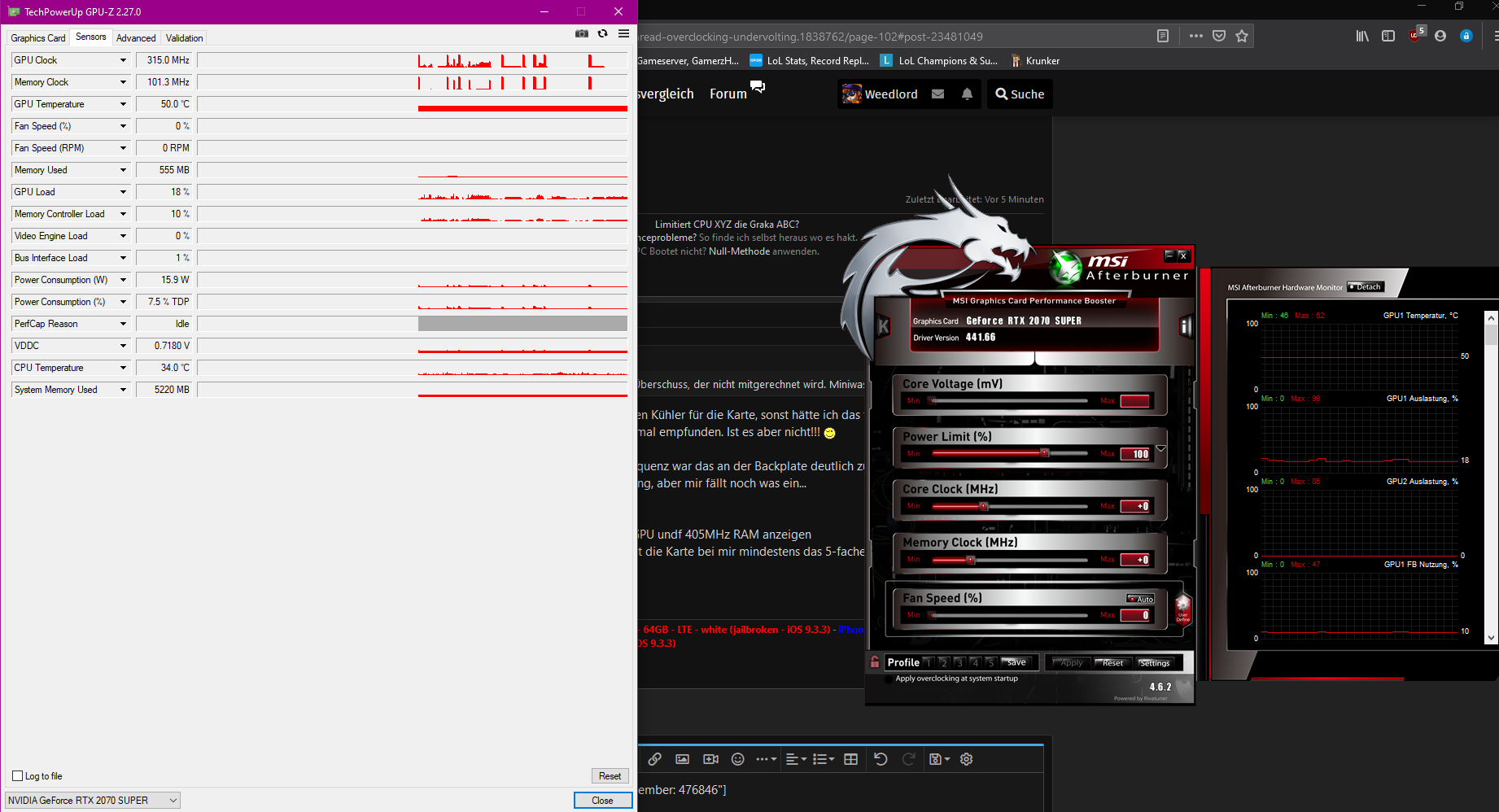Image resolution: width=1499 pixels, height=812 pixels.
Task: Bookmark this page with star icon
Action: click(1242, 36)
